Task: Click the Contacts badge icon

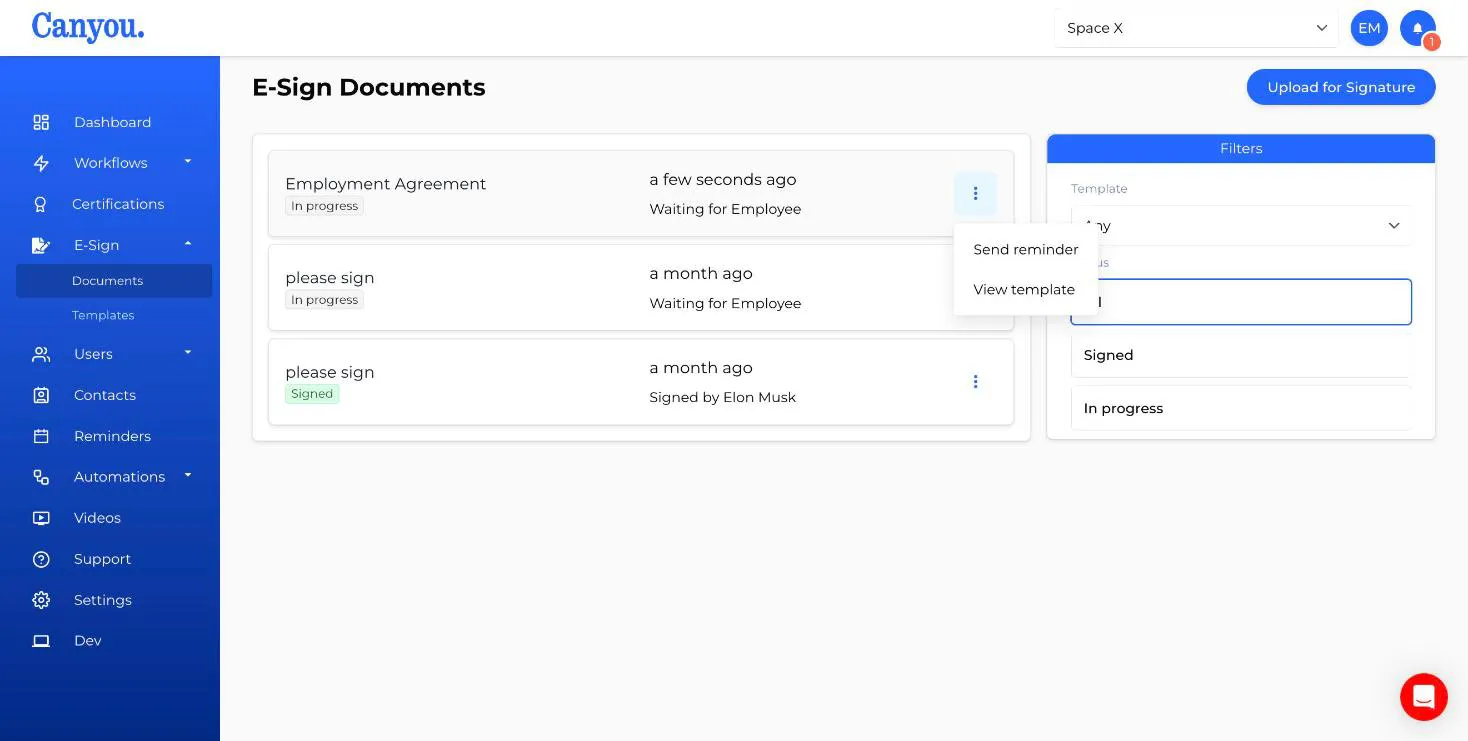Action: 41,395
